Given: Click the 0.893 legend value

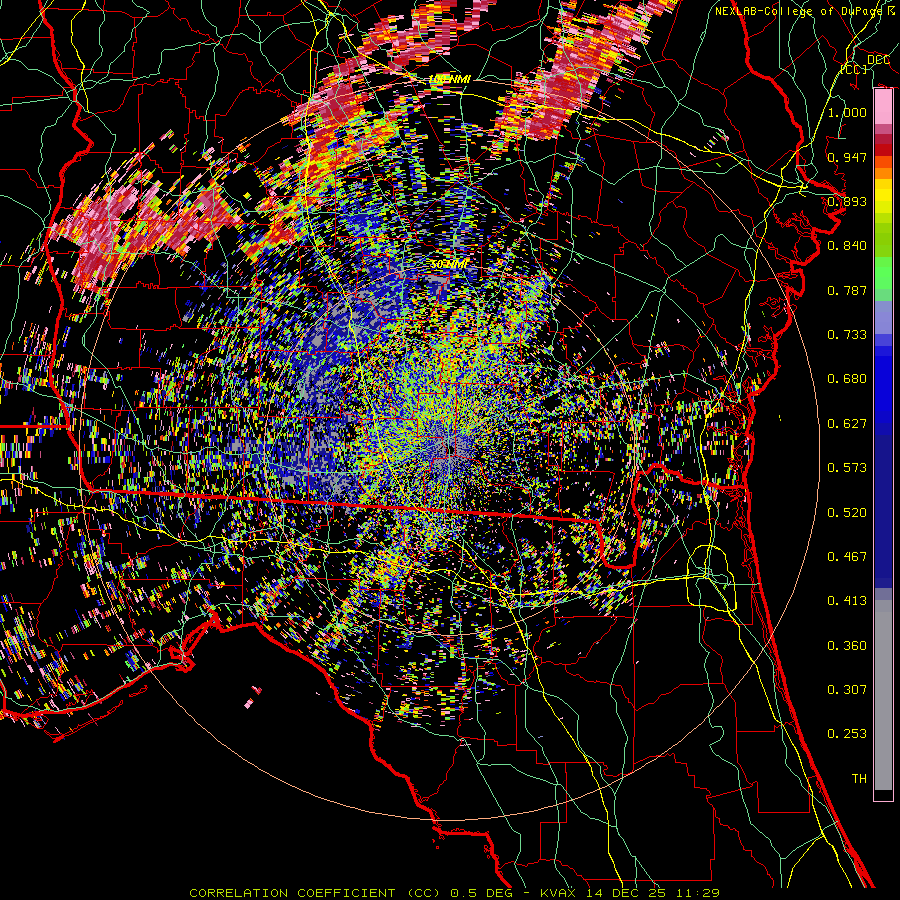Looking at the screenshot, I should coord(847,201).
